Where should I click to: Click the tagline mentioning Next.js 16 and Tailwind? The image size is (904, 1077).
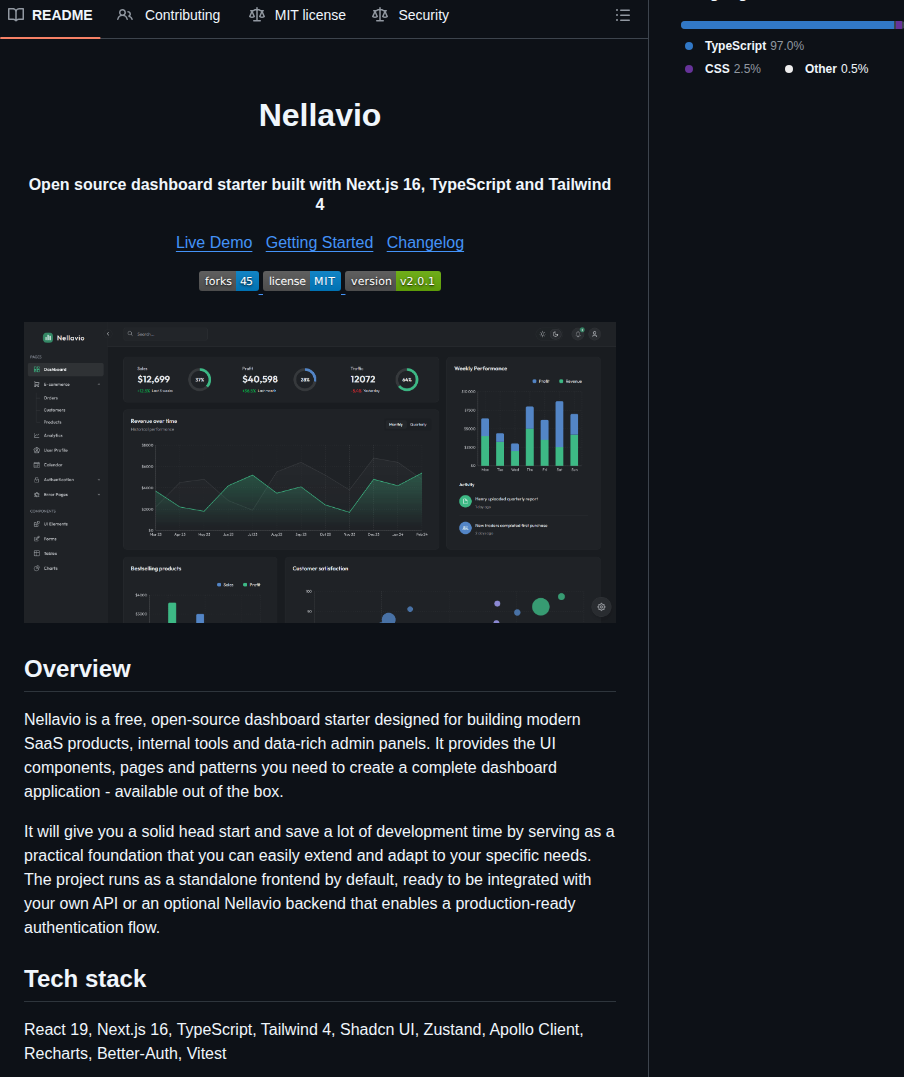point(320,194)
